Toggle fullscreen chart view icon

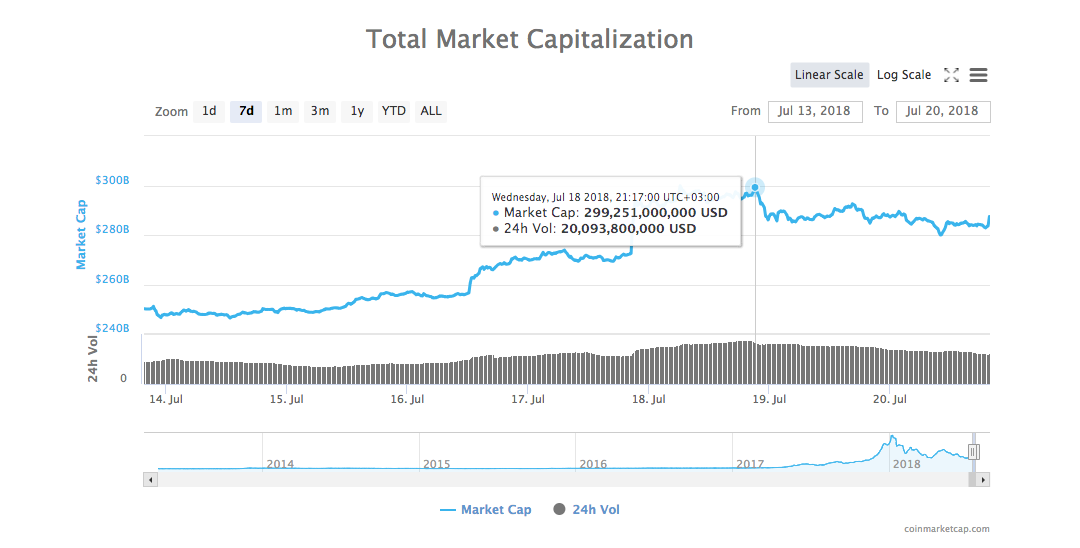tap(951, 75)
